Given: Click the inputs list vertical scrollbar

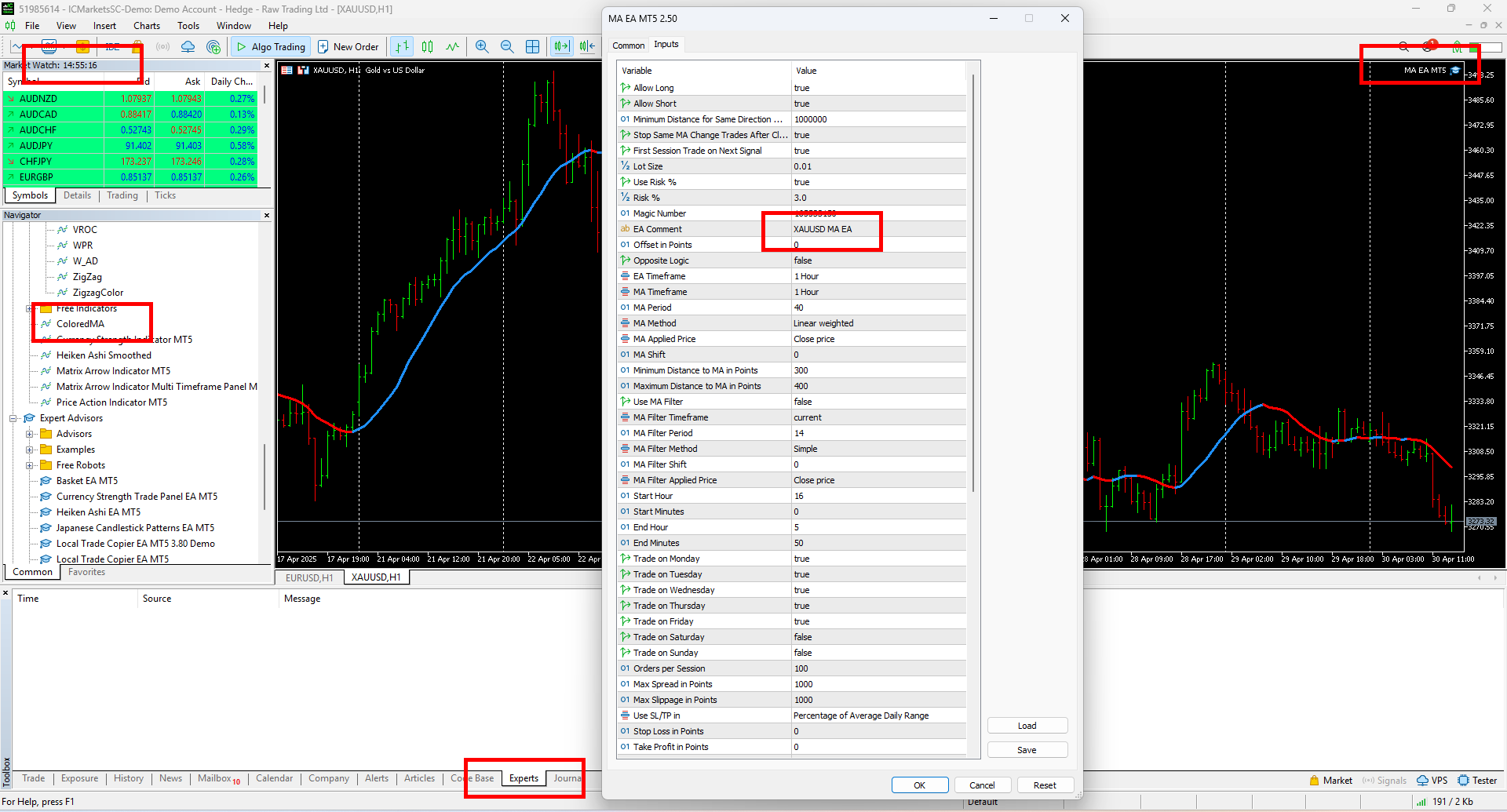Looking at the screenshot, I should coord(973,282).
